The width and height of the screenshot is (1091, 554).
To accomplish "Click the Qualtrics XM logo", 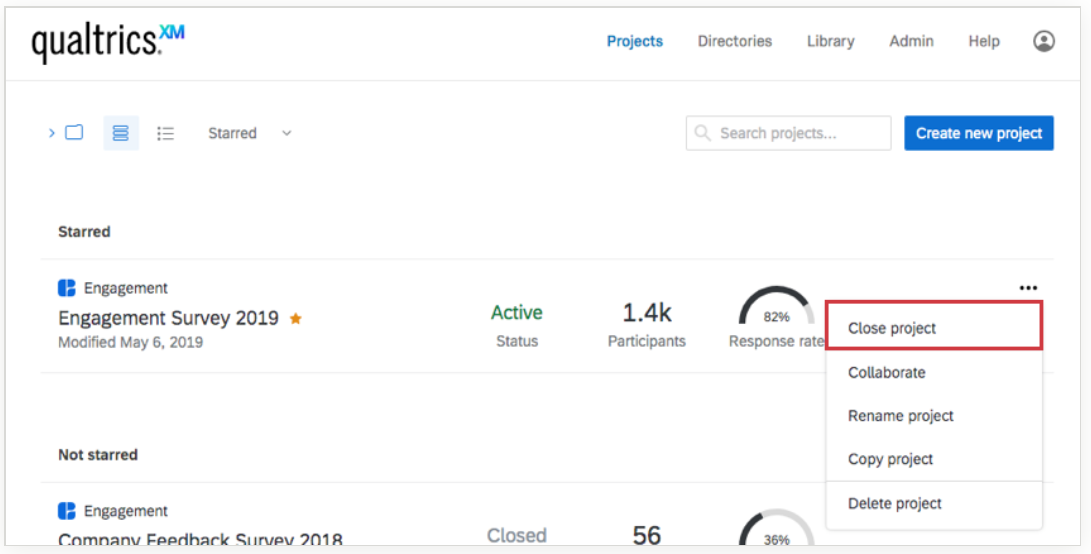I will pyautogui.click(x=107, y=42).
